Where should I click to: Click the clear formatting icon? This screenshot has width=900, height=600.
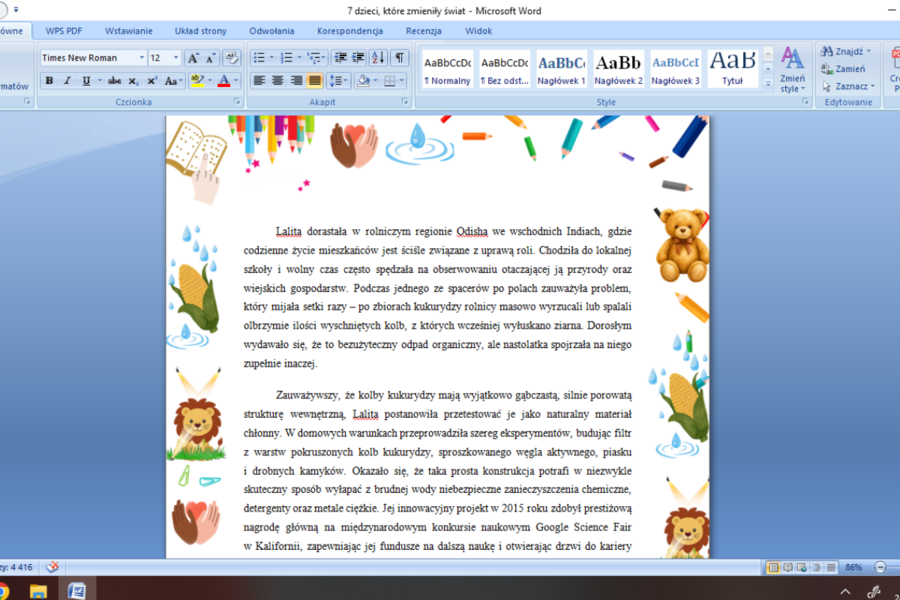click(231, 57)
